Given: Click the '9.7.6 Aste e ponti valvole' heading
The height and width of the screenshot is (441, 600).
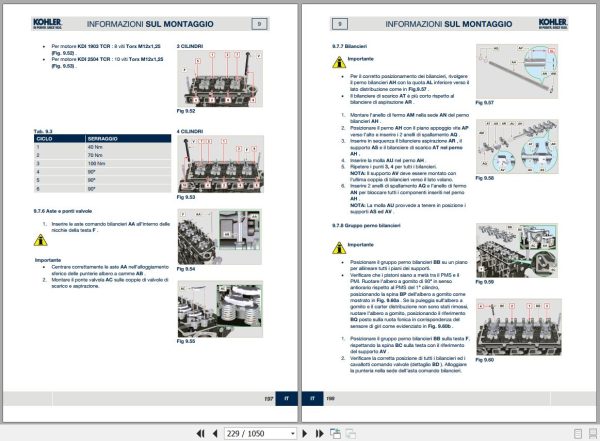Looking at the screenshot, I should tap(63, 211).
